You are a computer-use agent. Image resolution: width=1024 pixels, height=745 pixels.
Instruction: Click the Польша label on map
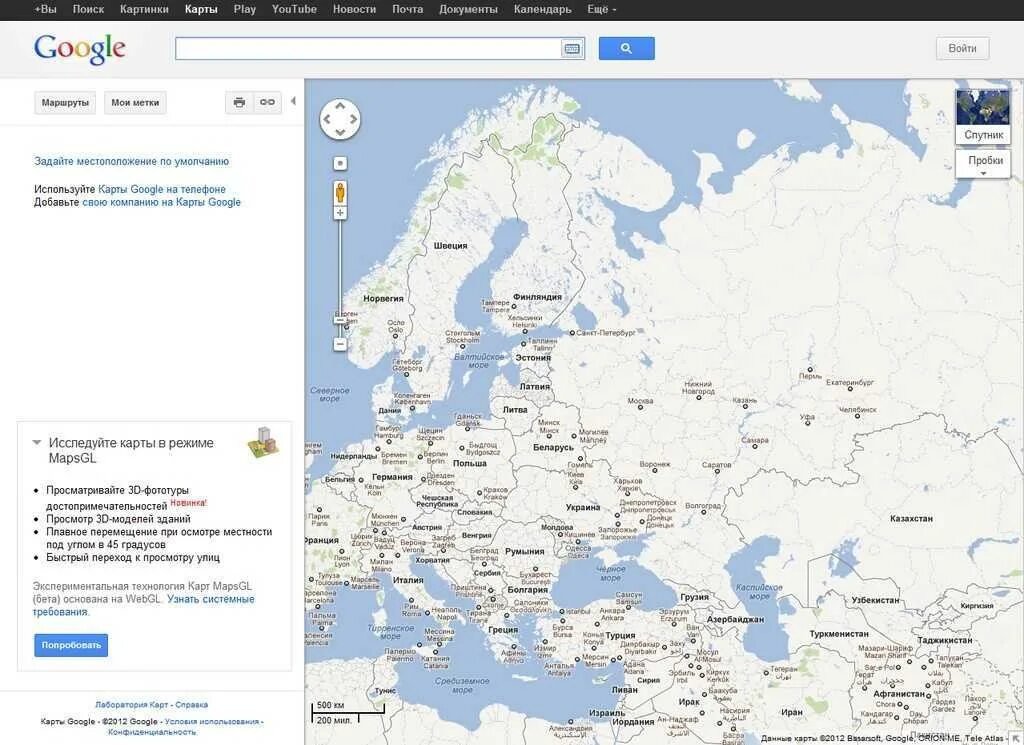click(x=470, y=463)
